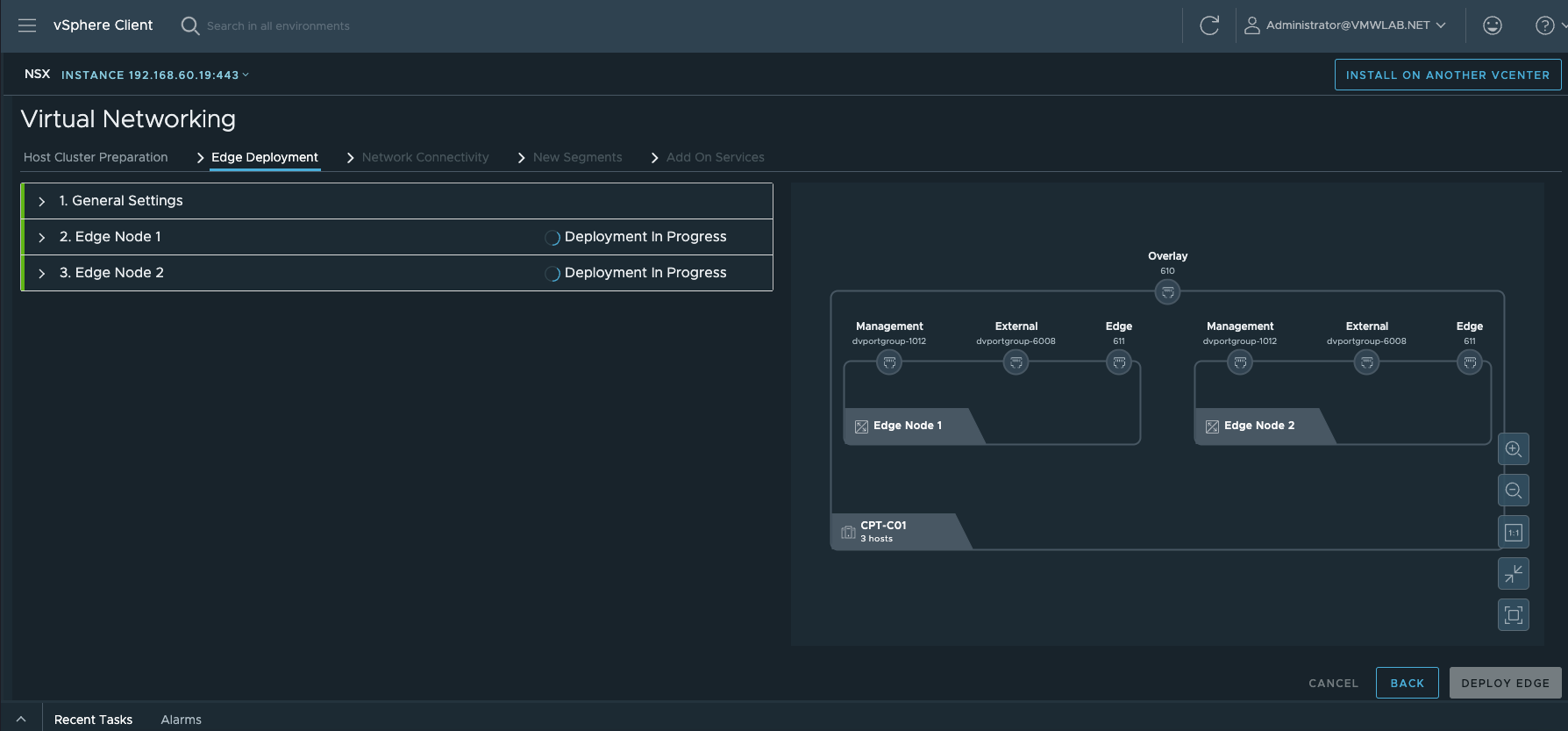Click the Overlay network label
This screenshot has width=1568, height=731.
pyautogui.click(x=1168, y=256)
